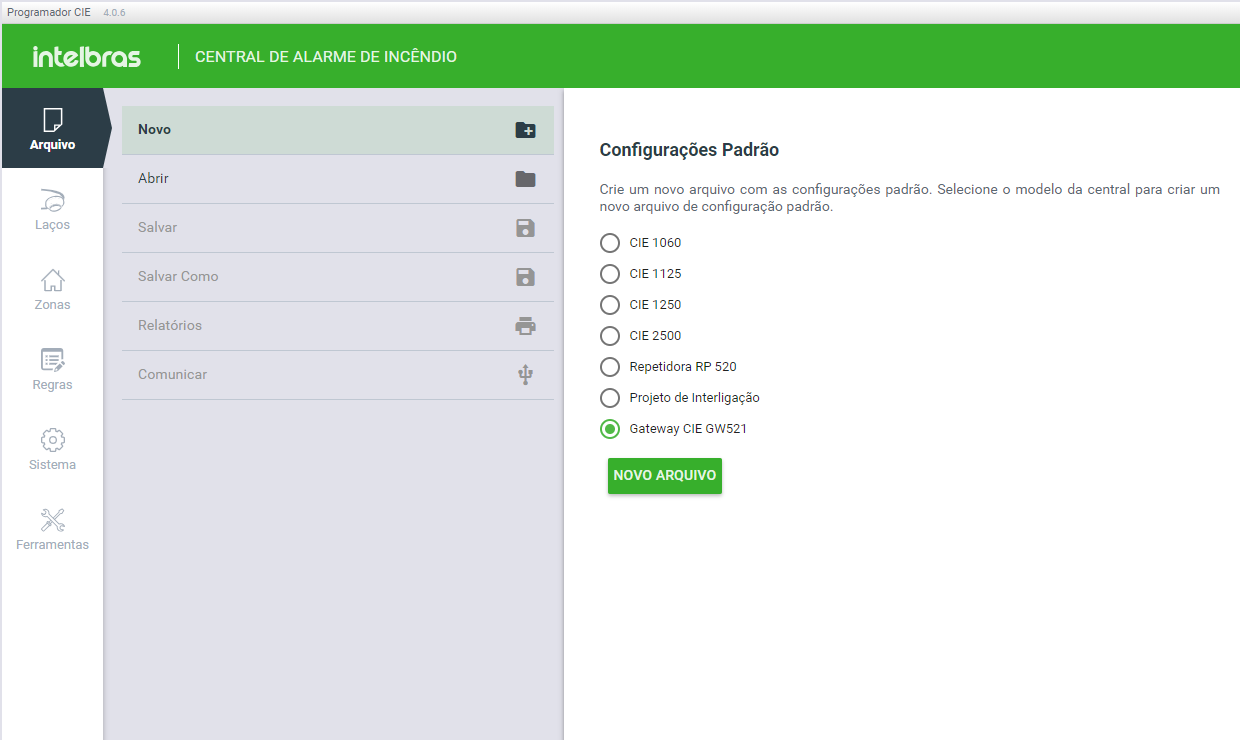Open the Arquivo sidebar section
Screen dimensions: 1240x740
click(x=52, y=128)
